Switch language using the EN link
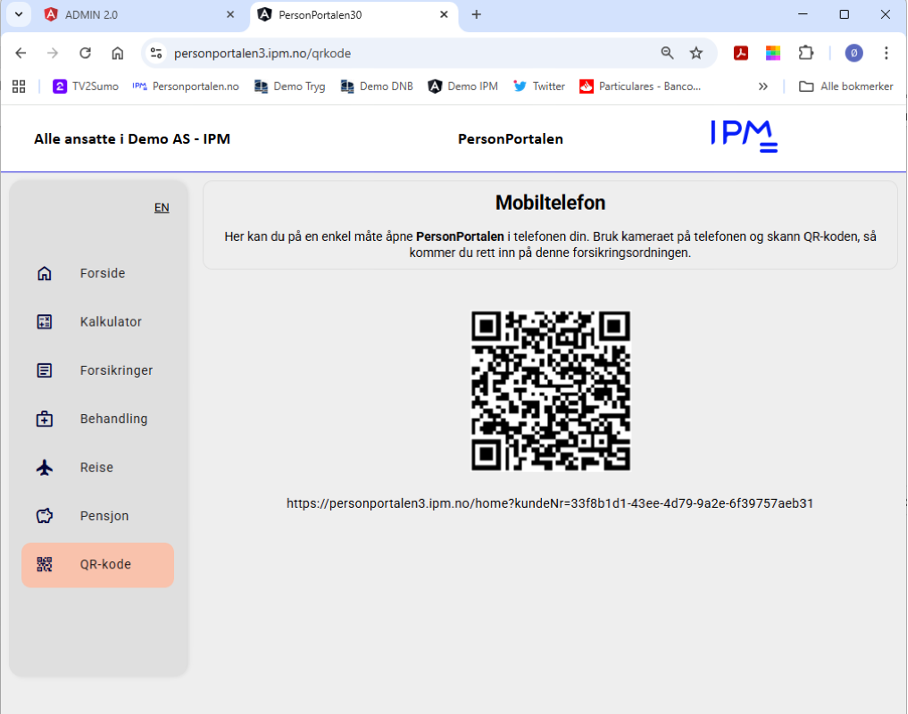The width and height of the screenshot is (908, 714). pyautogui.click(x=161, y=208)
